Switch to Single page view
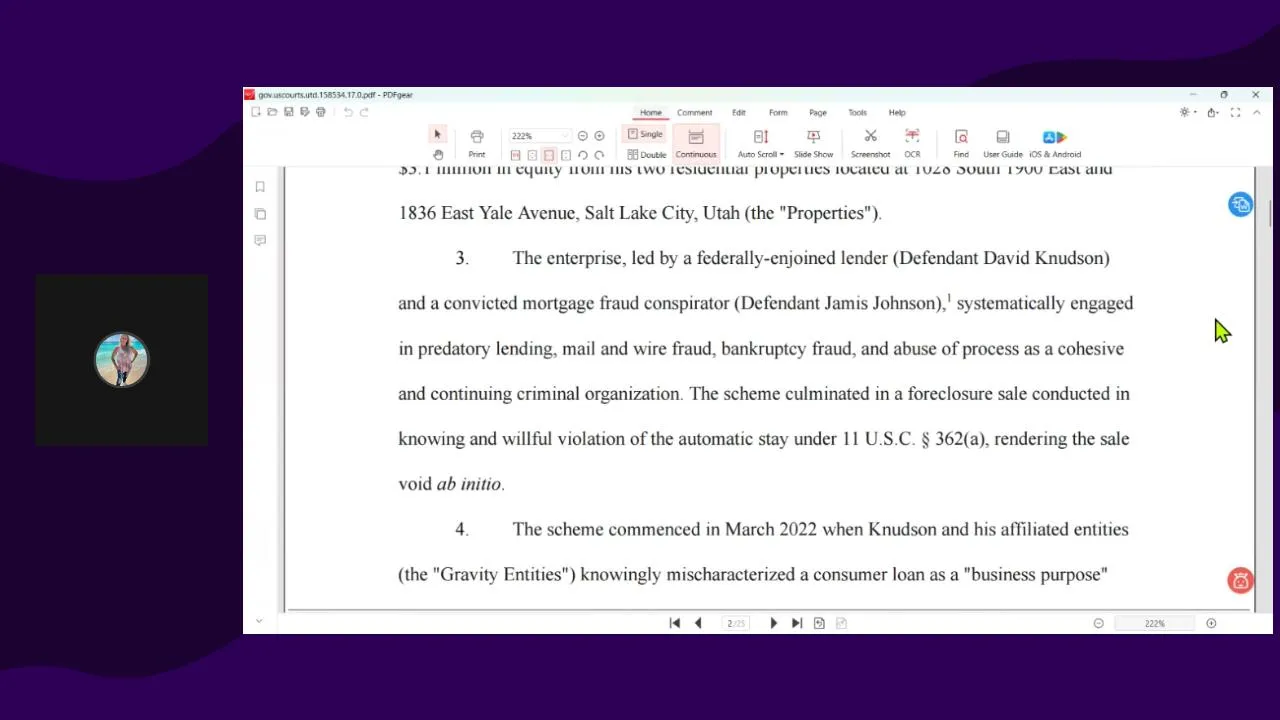Screen dimensions: 1280x720 pyautogui.click(x=645, y=134)
